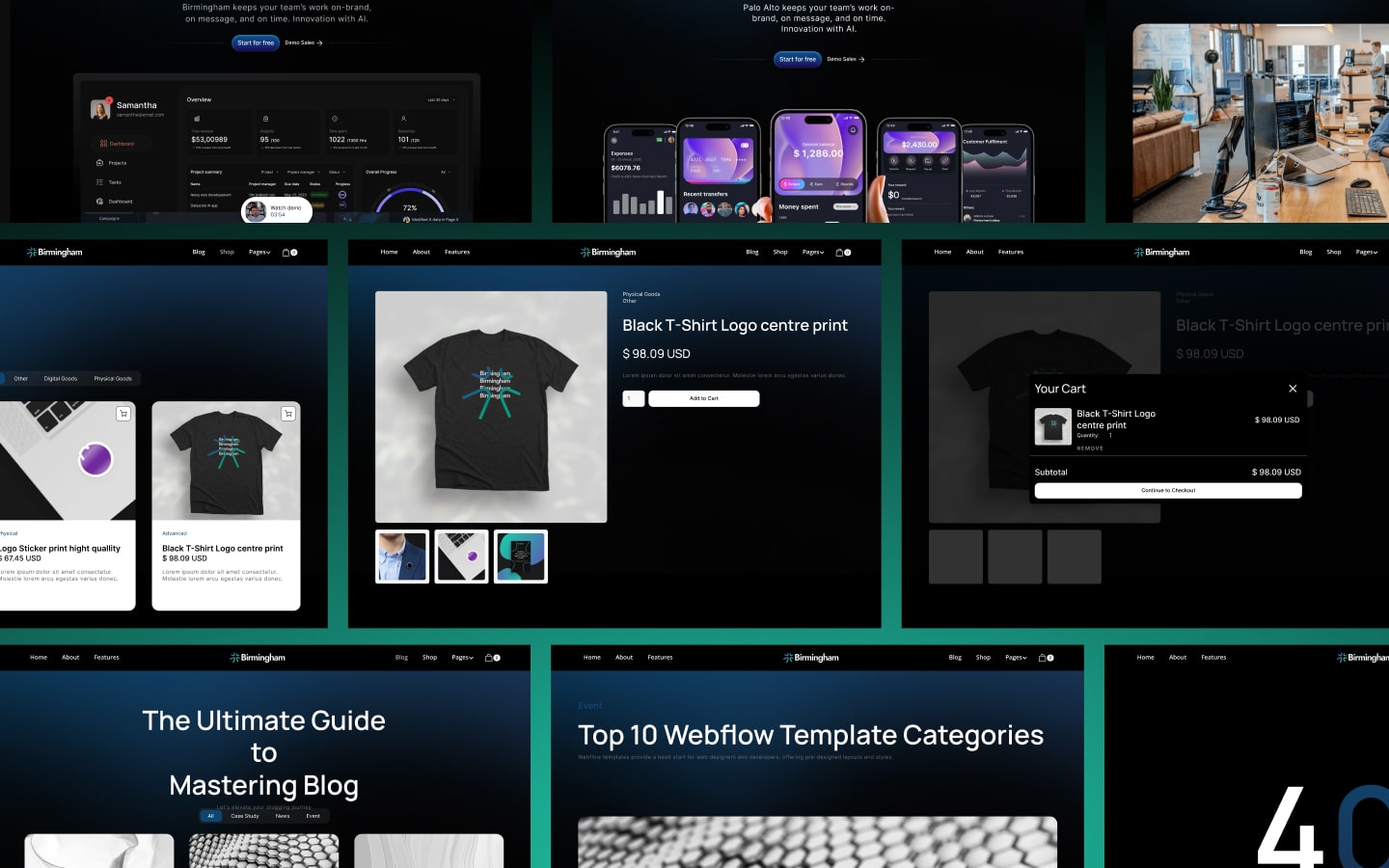Close the Your Cart panel

click(x=1293, y=389)
